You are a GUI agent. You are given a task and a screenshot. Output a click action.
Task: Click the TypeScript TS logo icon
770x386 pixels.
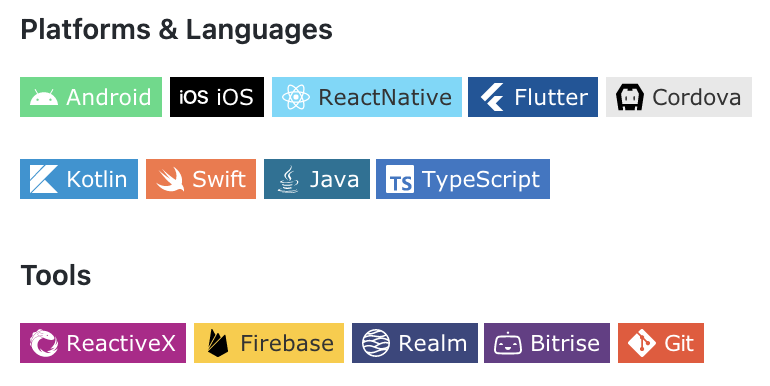tap(400, 179)
